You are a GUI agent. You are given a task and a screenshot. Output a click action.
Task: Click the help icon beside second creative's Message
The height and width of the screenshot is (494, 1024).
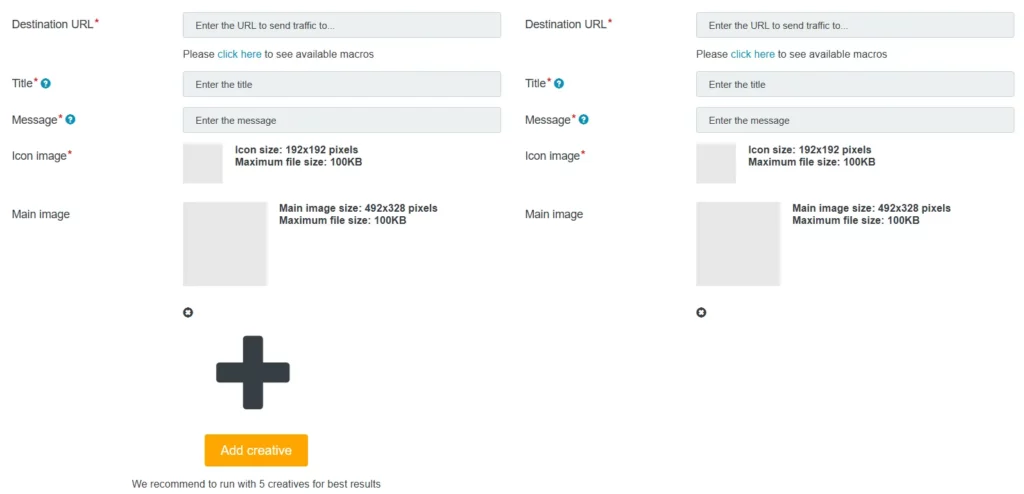tap(583, 120)
